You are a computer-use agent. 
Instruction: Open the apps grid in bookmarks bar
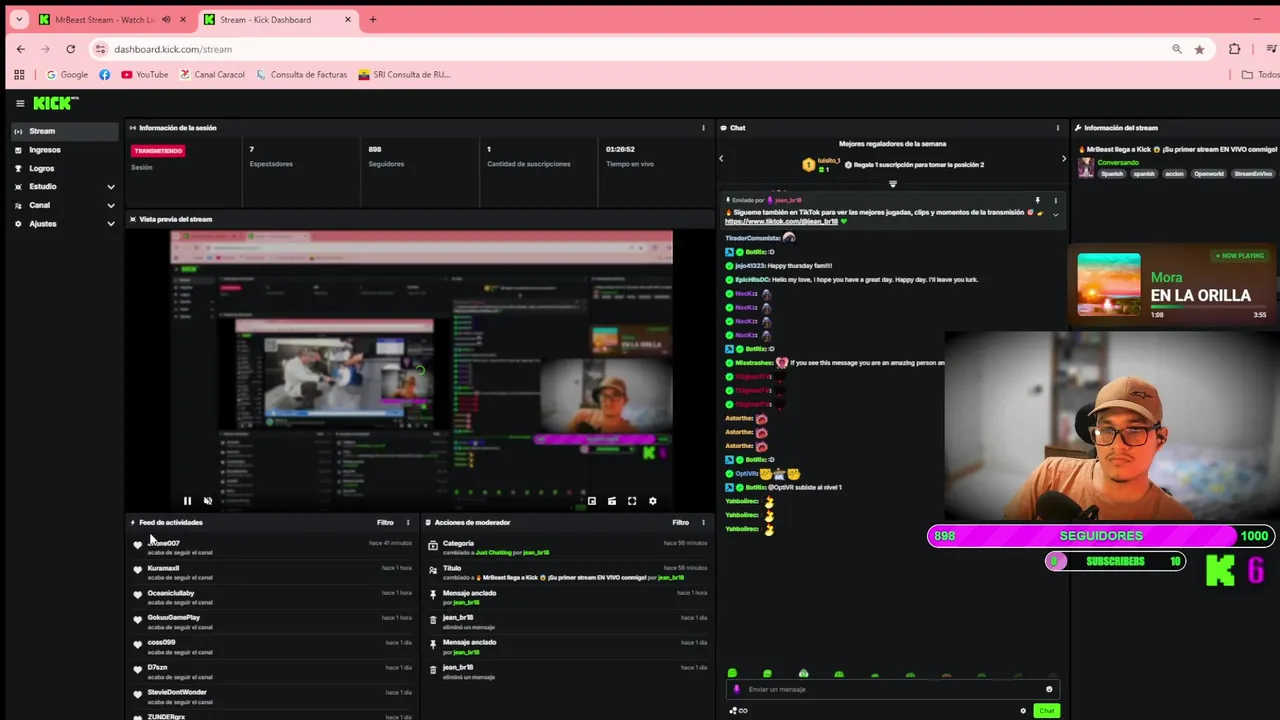pyautogui.click(x=19, y=74)
